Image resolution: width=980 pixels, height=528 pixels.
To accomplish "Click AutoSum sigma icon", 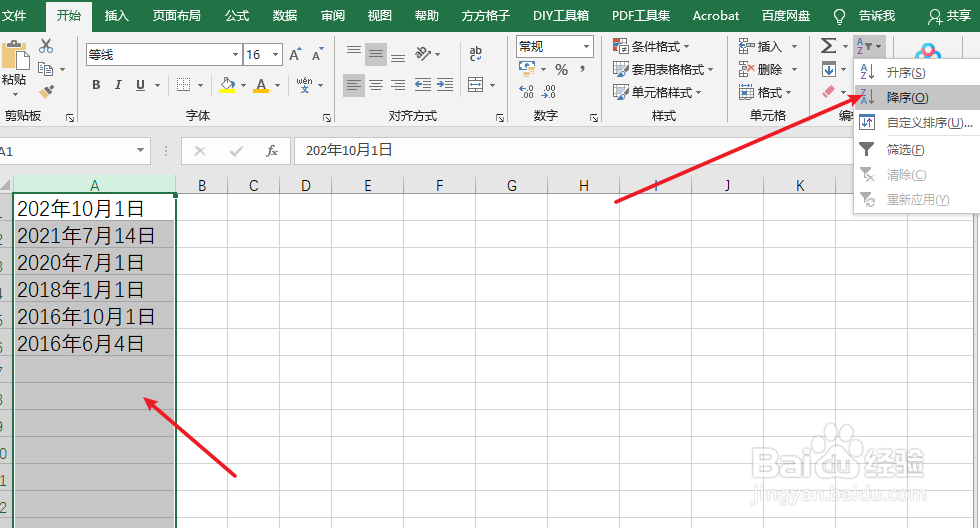I will tap(828, 46).
